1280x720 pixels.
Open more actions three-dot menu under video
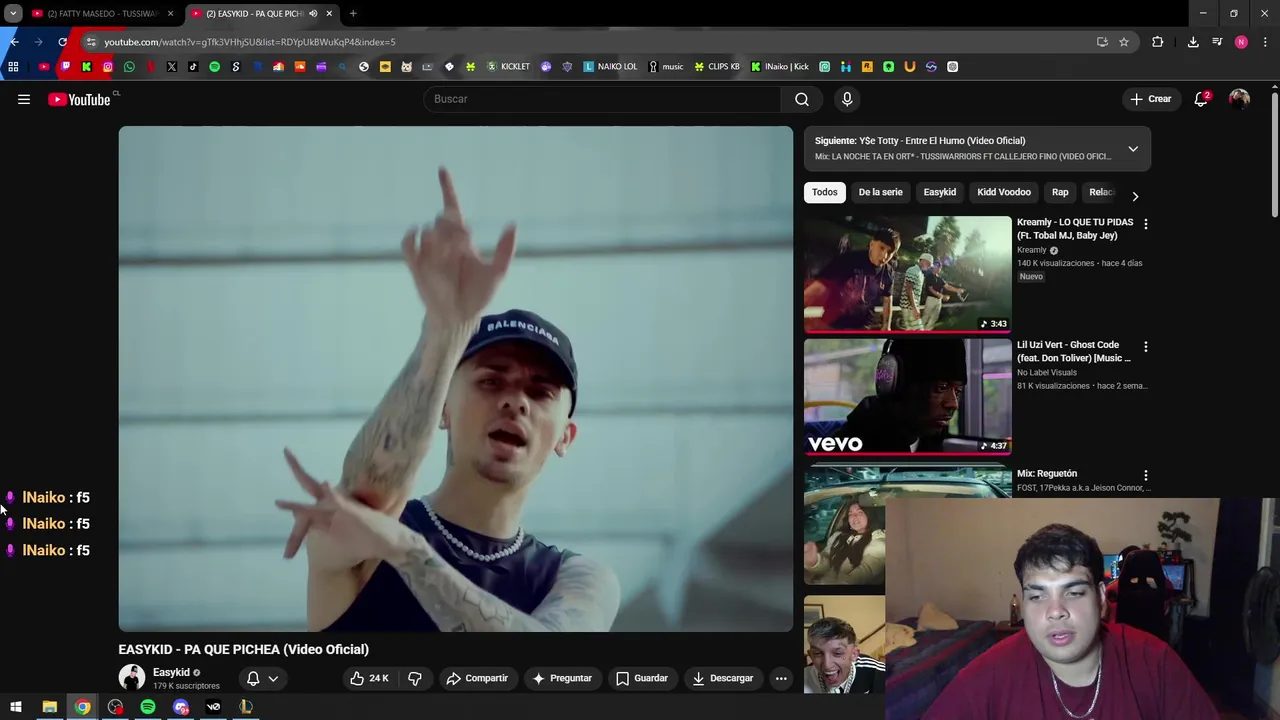[781, 678]
